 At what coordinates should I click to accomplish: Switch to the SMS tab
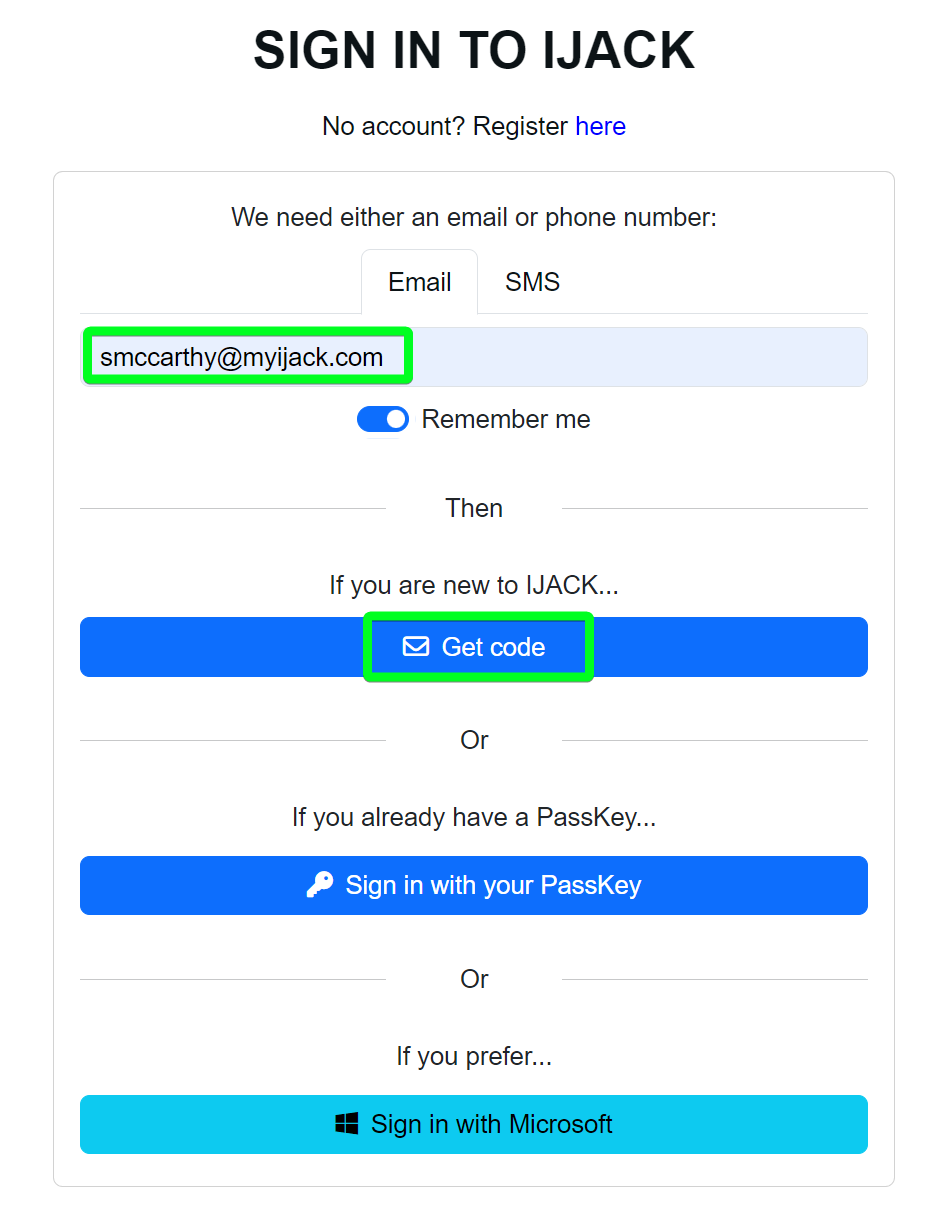[532, 282]
